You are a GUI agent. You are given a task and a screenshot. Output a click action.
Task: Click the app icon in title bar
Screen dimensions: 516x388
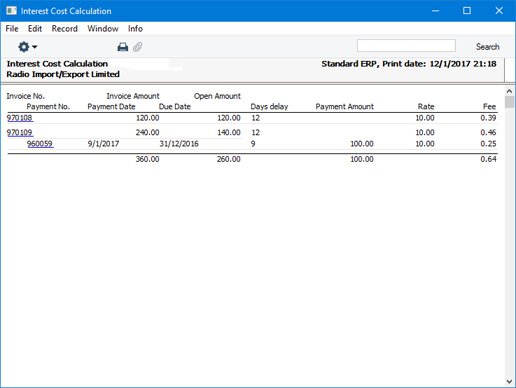coord(11,11)
